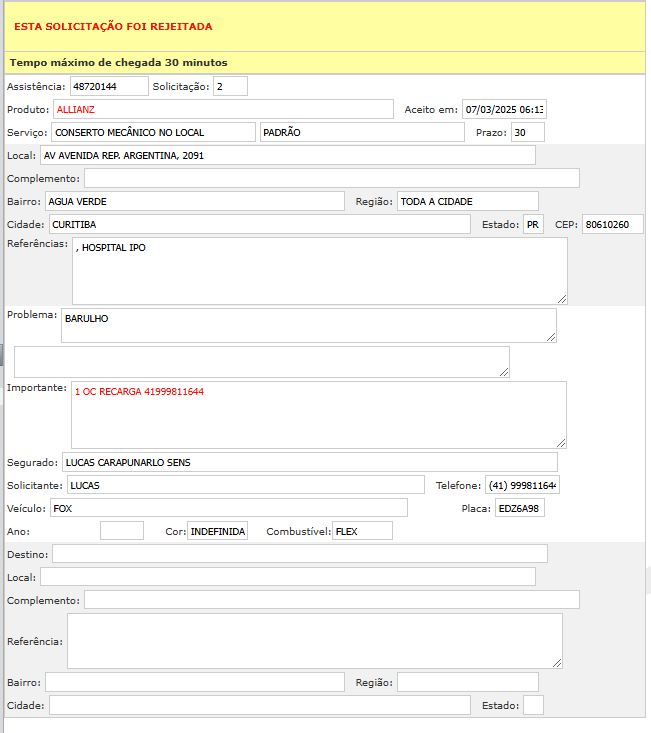
Task: Click the Assistência field showing 48720144
Action: [109, 86]
